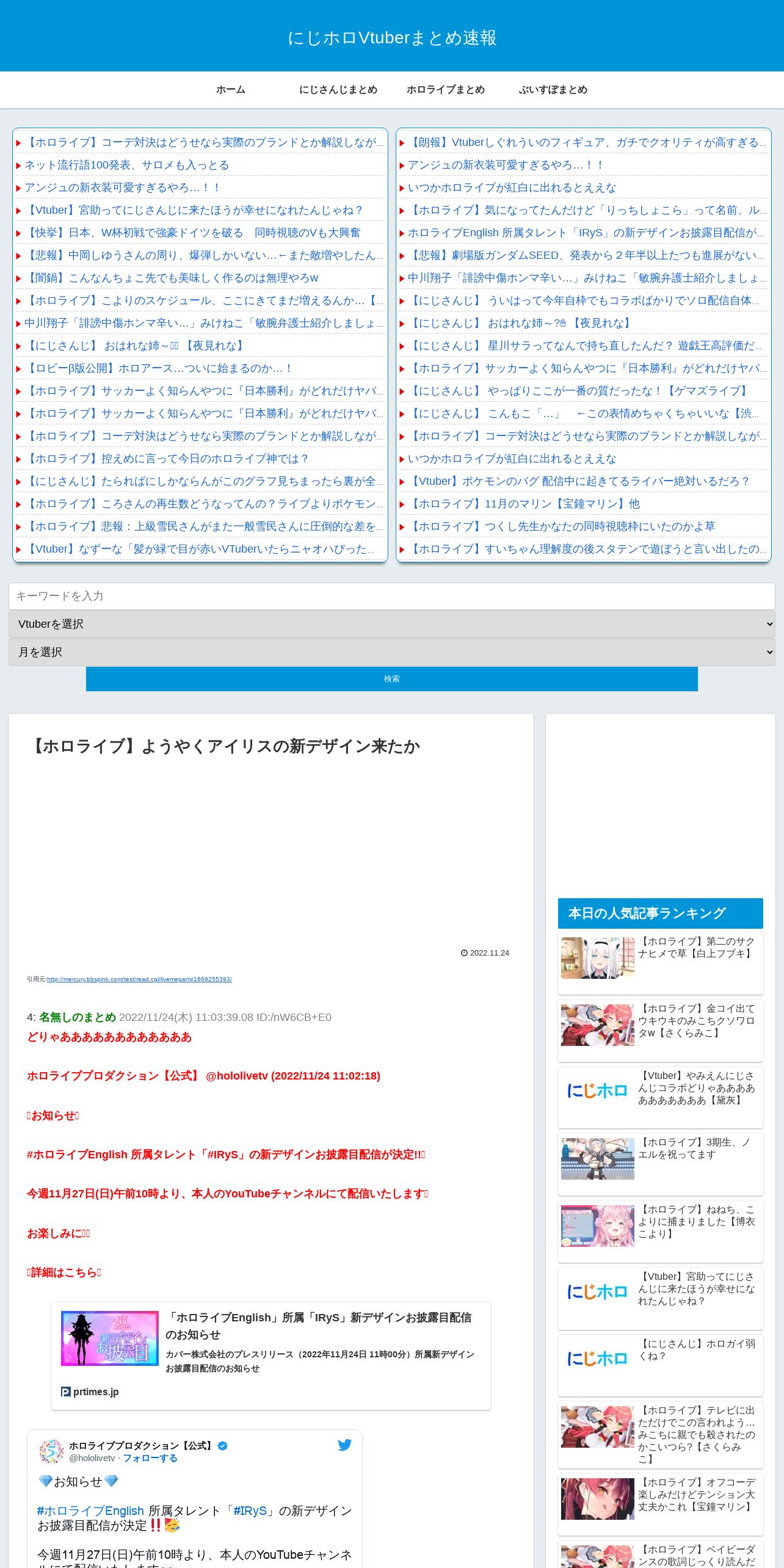Image resolution: width=784 pixels, height=1568 pixels.
Task: Open link ネット流行語100発表、サロメも入っとる
Action: click(126, 165)
